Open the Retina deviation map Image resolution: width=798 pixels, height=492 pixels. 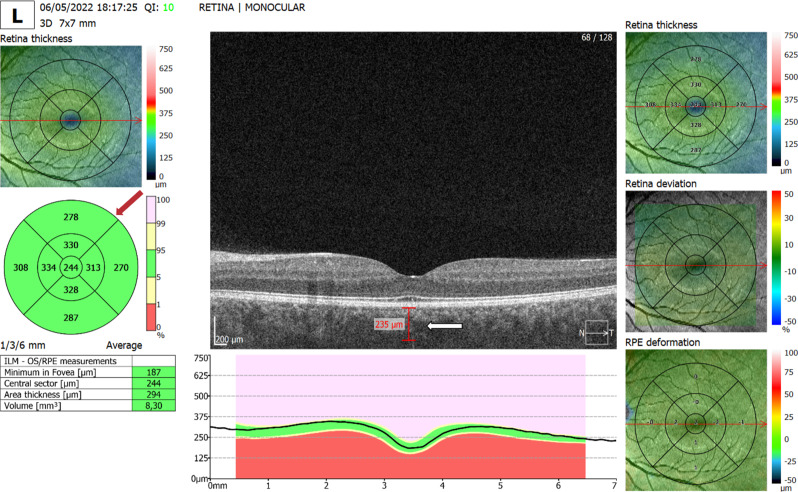click(696, 262)
